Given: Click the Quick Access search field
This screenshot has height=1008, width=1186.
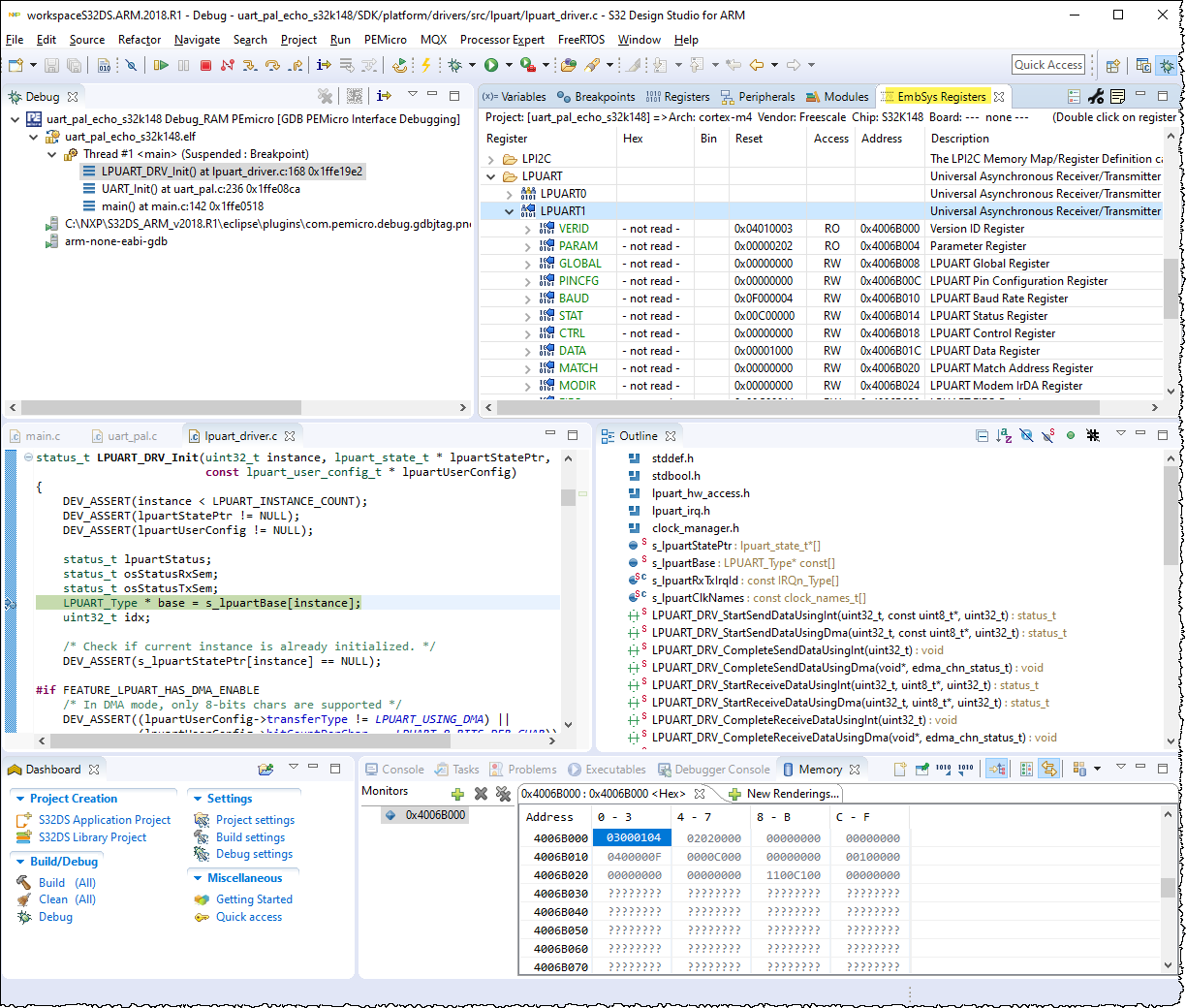Looking at the screenshot, I should click(x=1047, y=65).
